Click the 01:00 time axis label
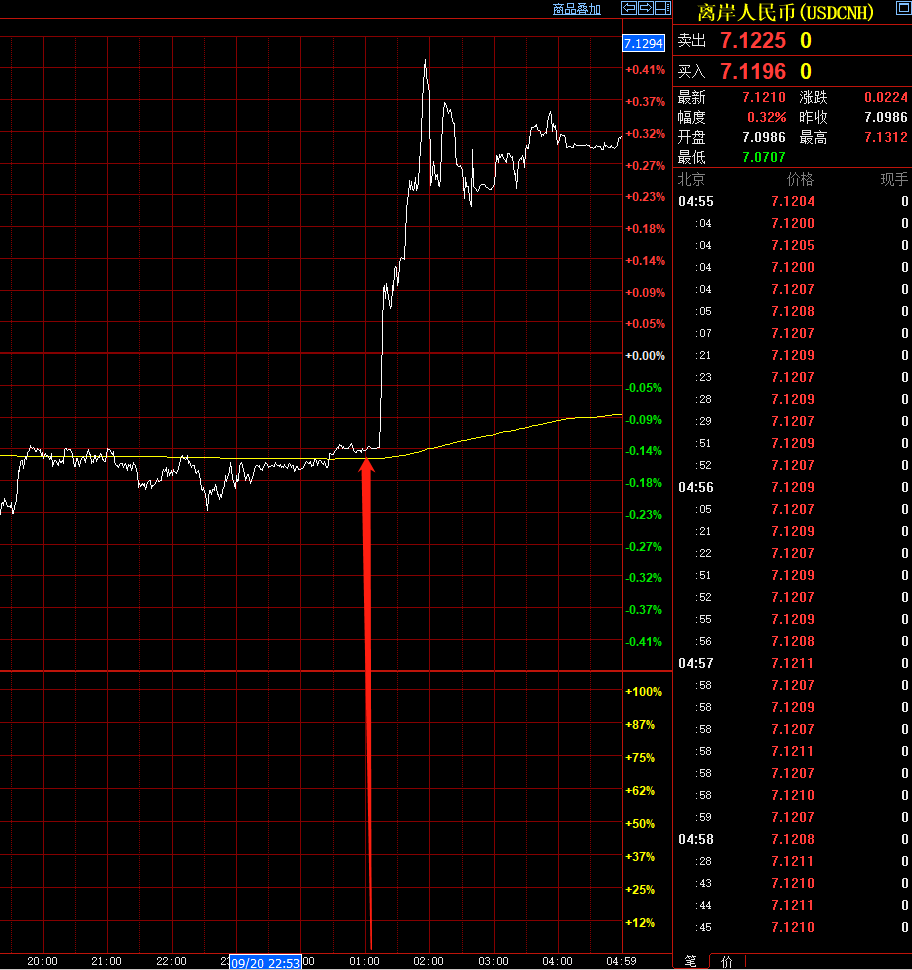 364,961
